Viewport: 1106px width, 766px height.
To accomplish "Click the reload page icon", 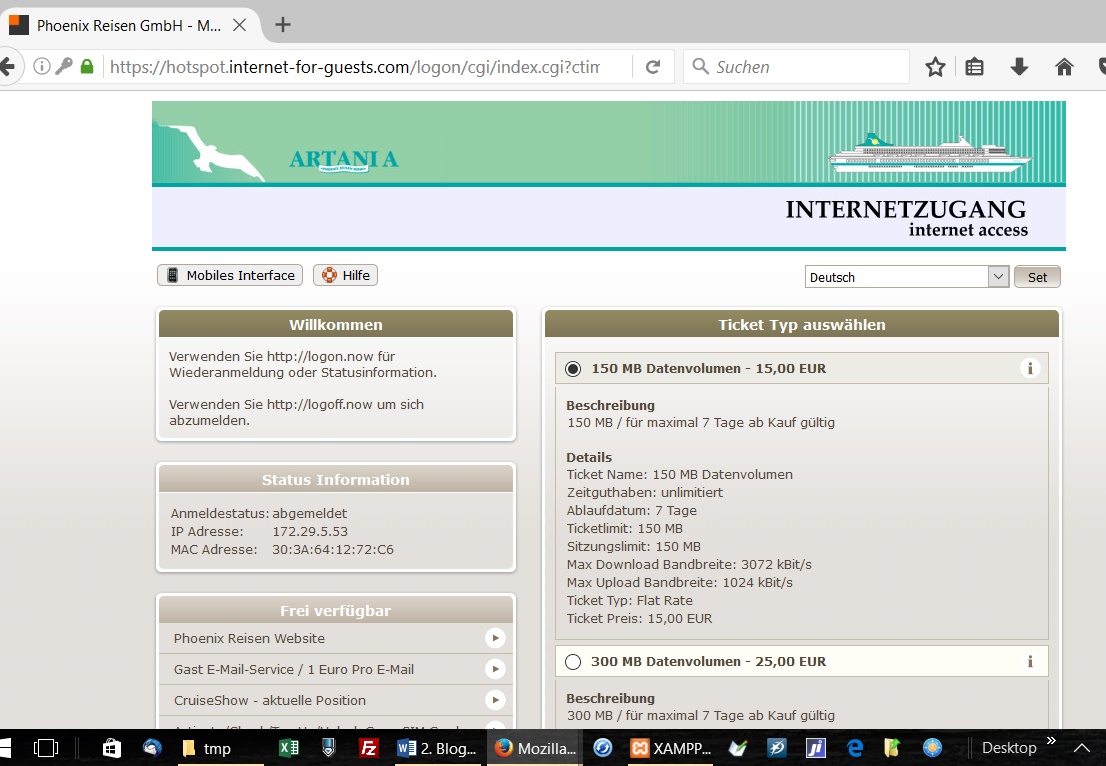I will point(653,67).
